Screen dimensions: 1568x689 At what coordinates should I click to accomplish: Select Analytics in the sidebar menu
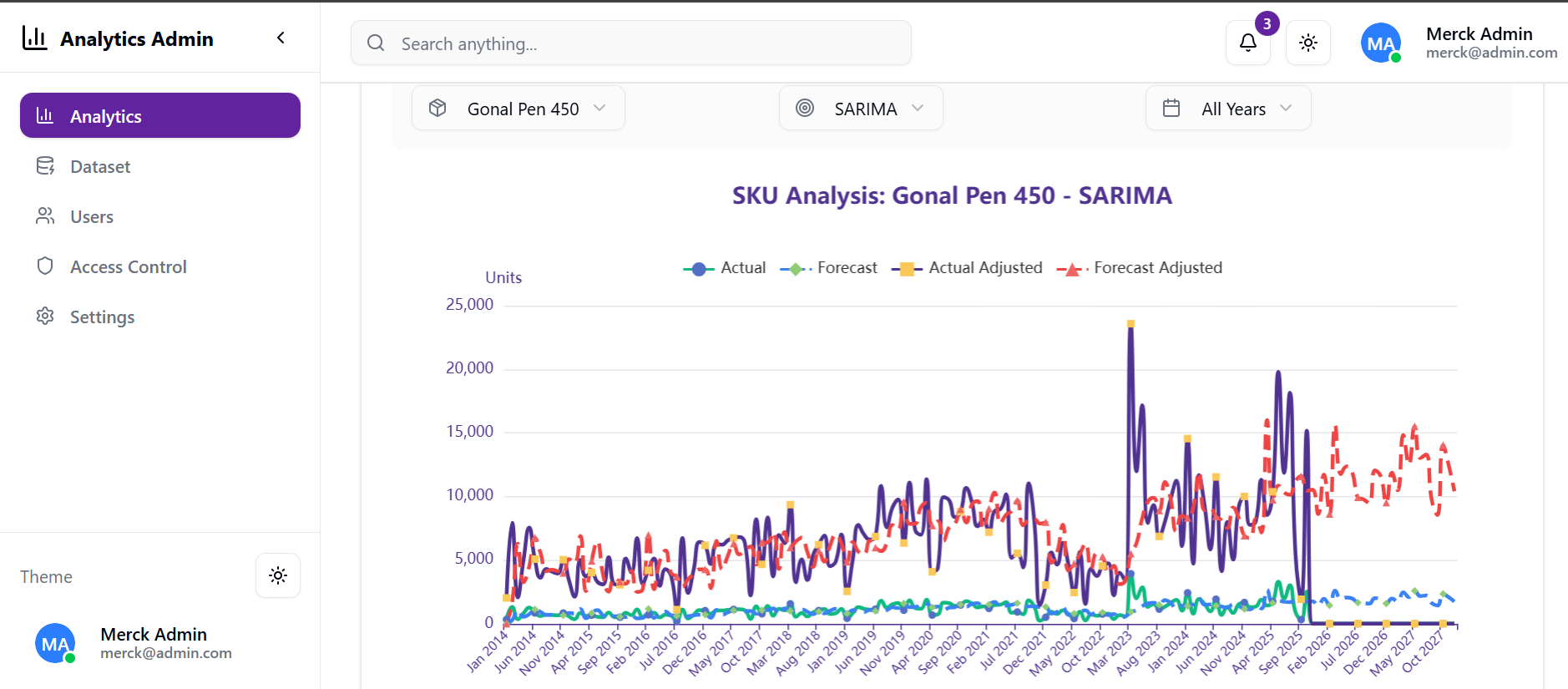(x=160, y=115)
